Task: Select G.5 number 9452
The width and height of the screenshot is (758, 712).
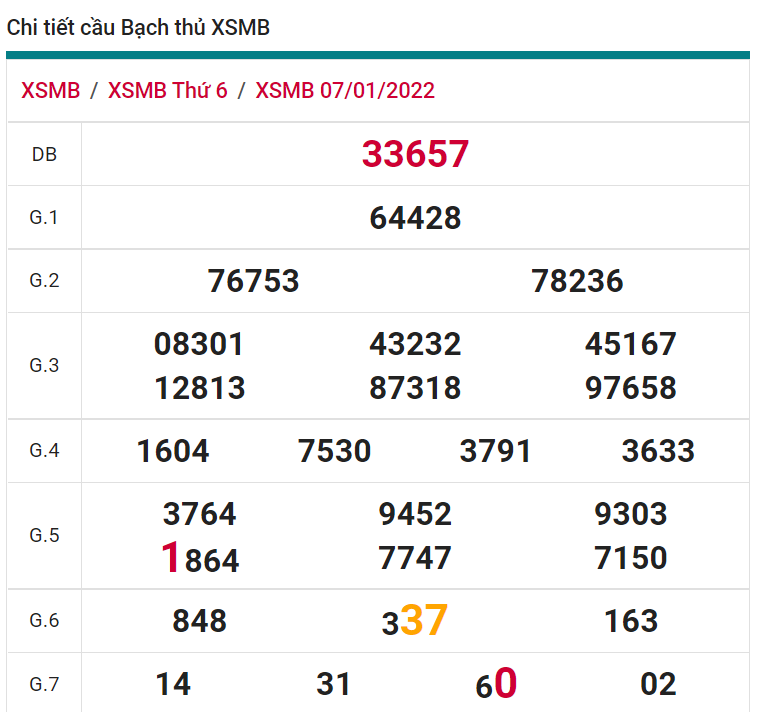Action: click(x=415, y=514)
